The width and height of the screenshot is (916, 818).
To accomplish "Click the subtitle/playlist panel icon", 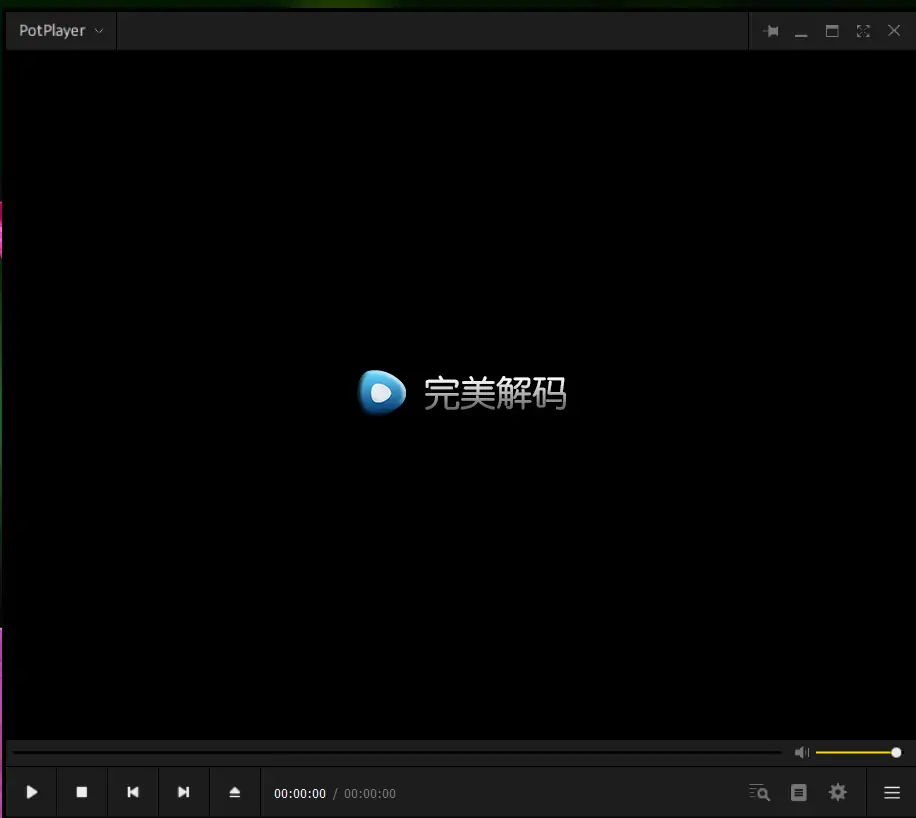I will [798, 792].
